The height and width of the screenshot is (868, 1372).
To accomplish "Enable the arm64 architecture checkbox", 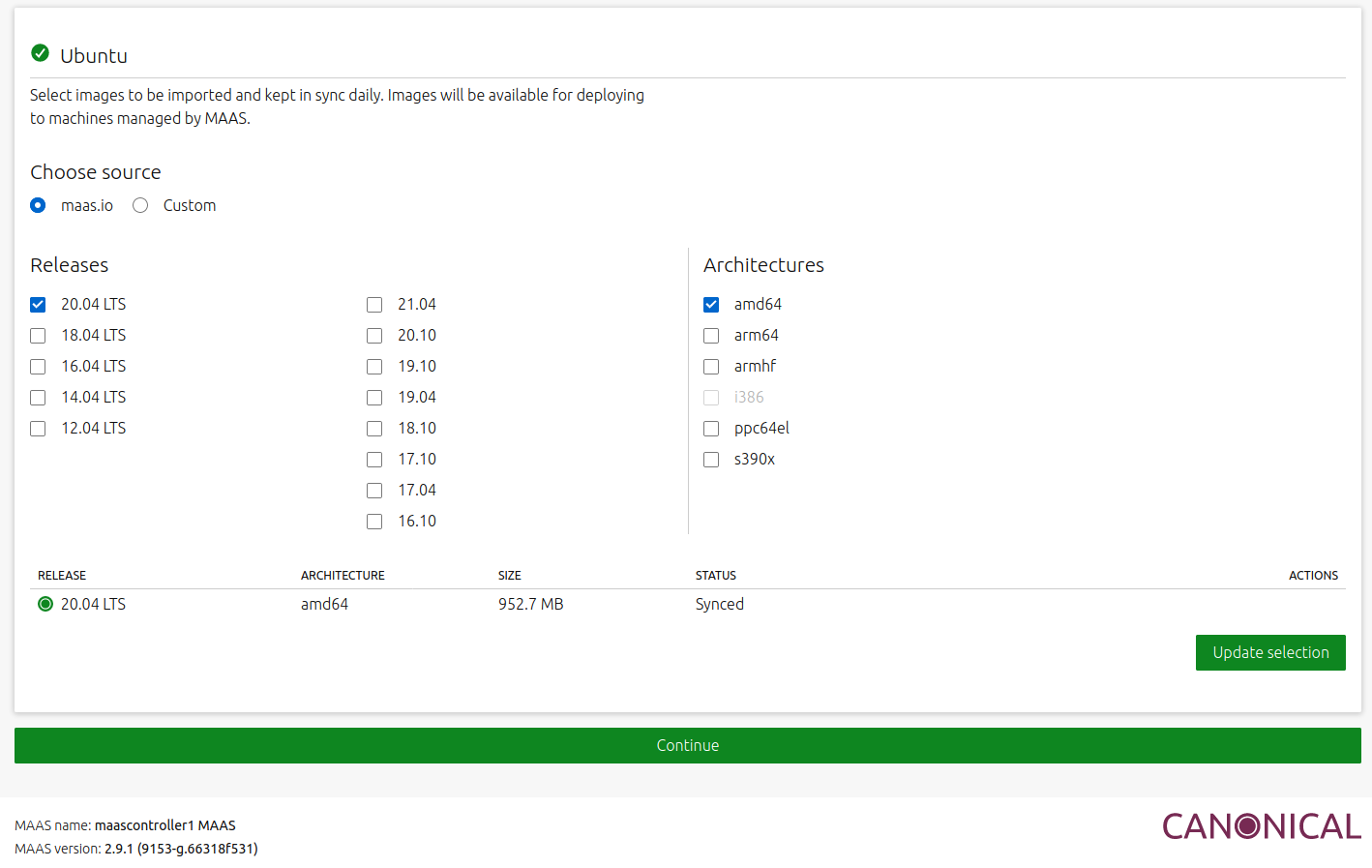I will [711, 336].
